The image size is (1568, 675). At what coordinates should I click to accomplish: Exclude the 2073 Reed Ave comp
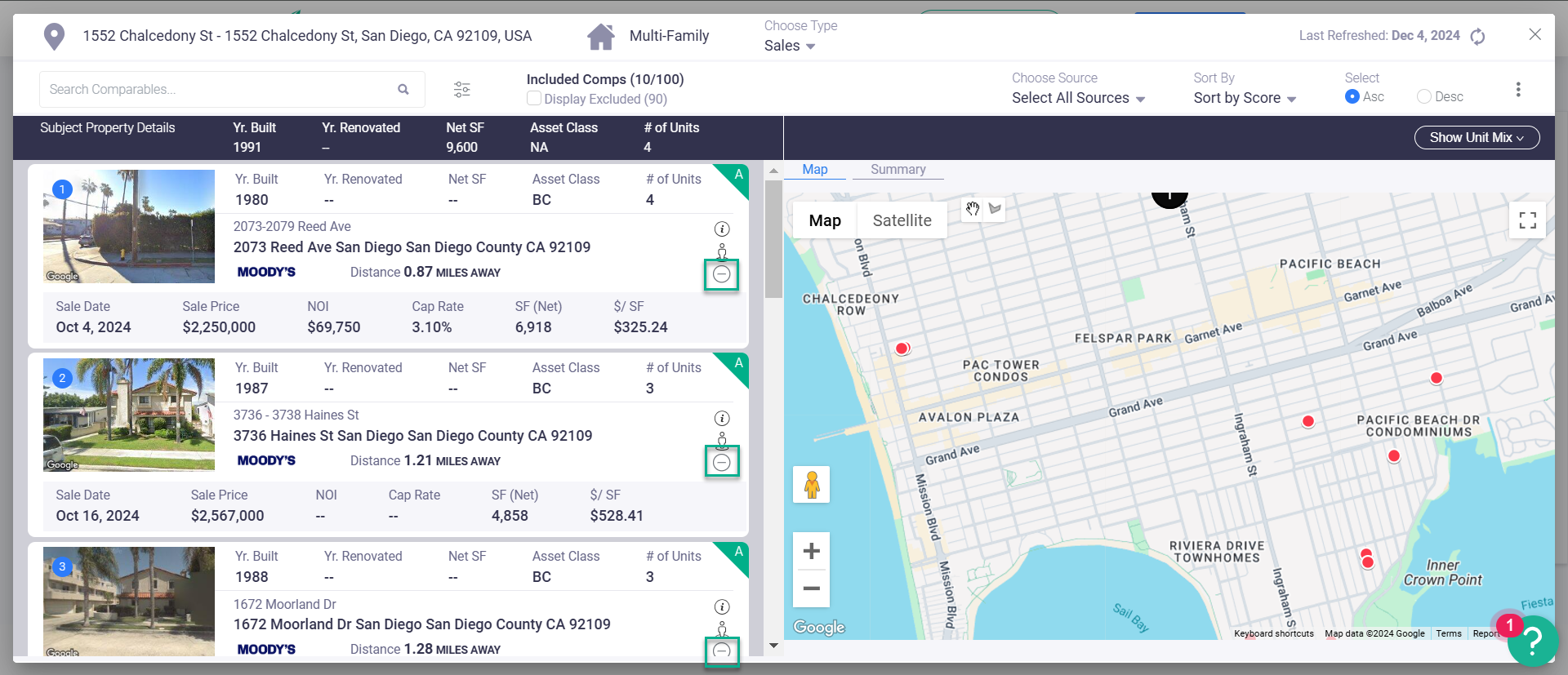pos(722,274)
